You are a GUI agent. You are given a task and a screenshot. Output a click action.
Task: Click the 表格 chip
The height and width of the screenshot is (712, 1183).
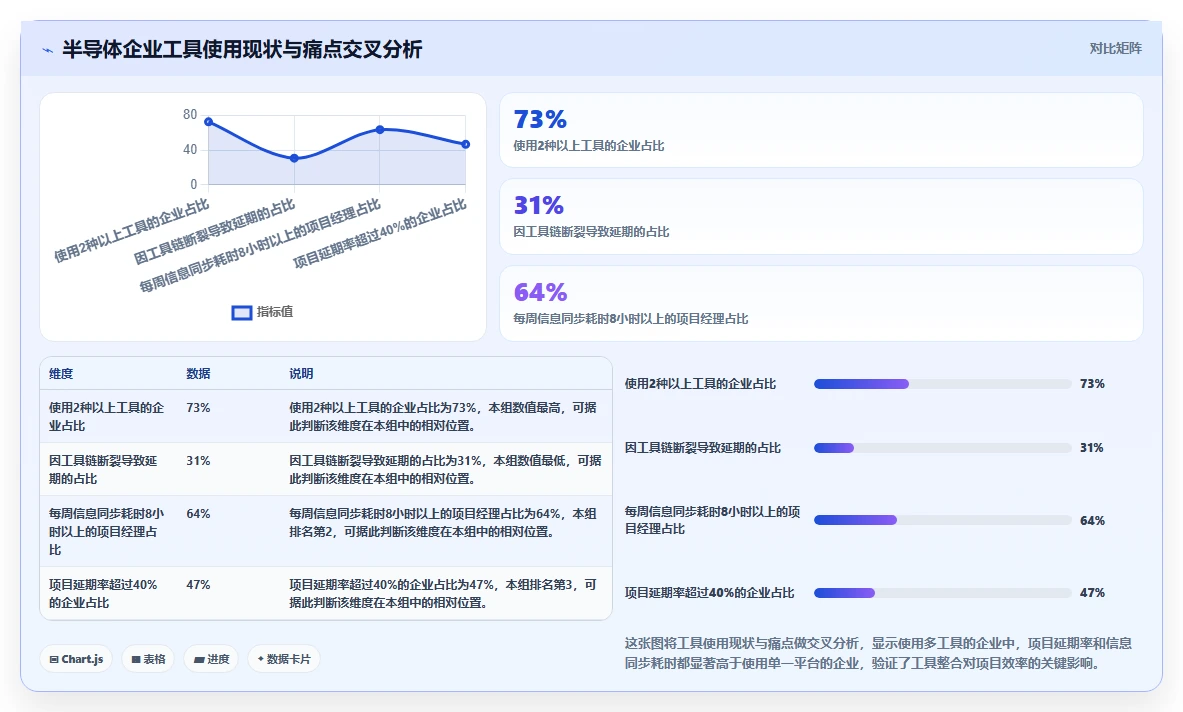(148, 659)
